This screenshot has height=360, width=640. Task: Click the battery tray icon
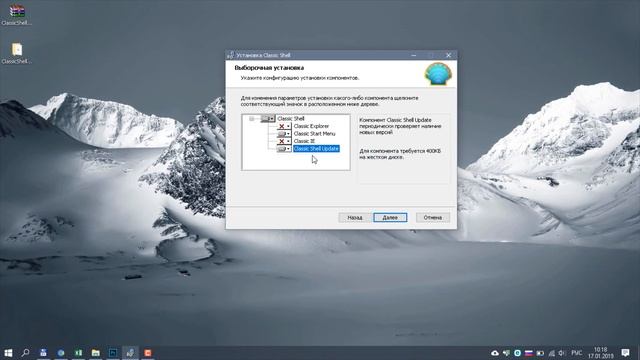pos(540,353)
